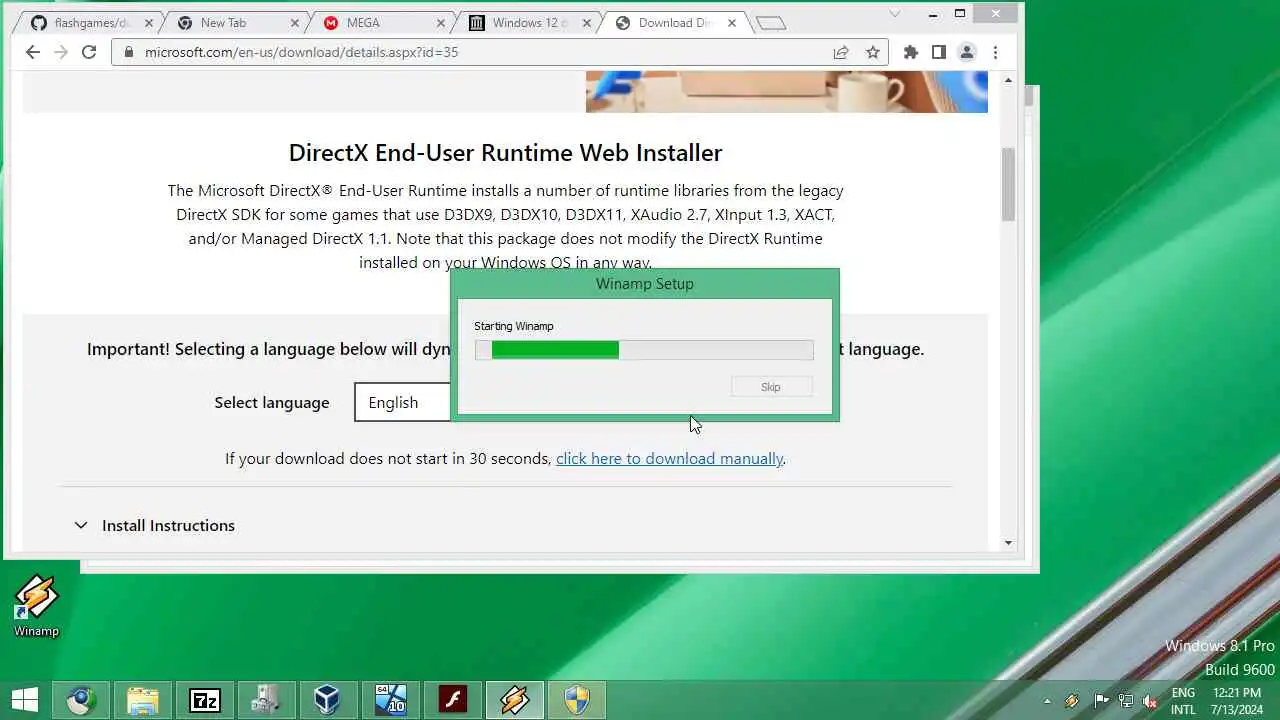Open File Explorer from the taskbar

tap(143, 700)
